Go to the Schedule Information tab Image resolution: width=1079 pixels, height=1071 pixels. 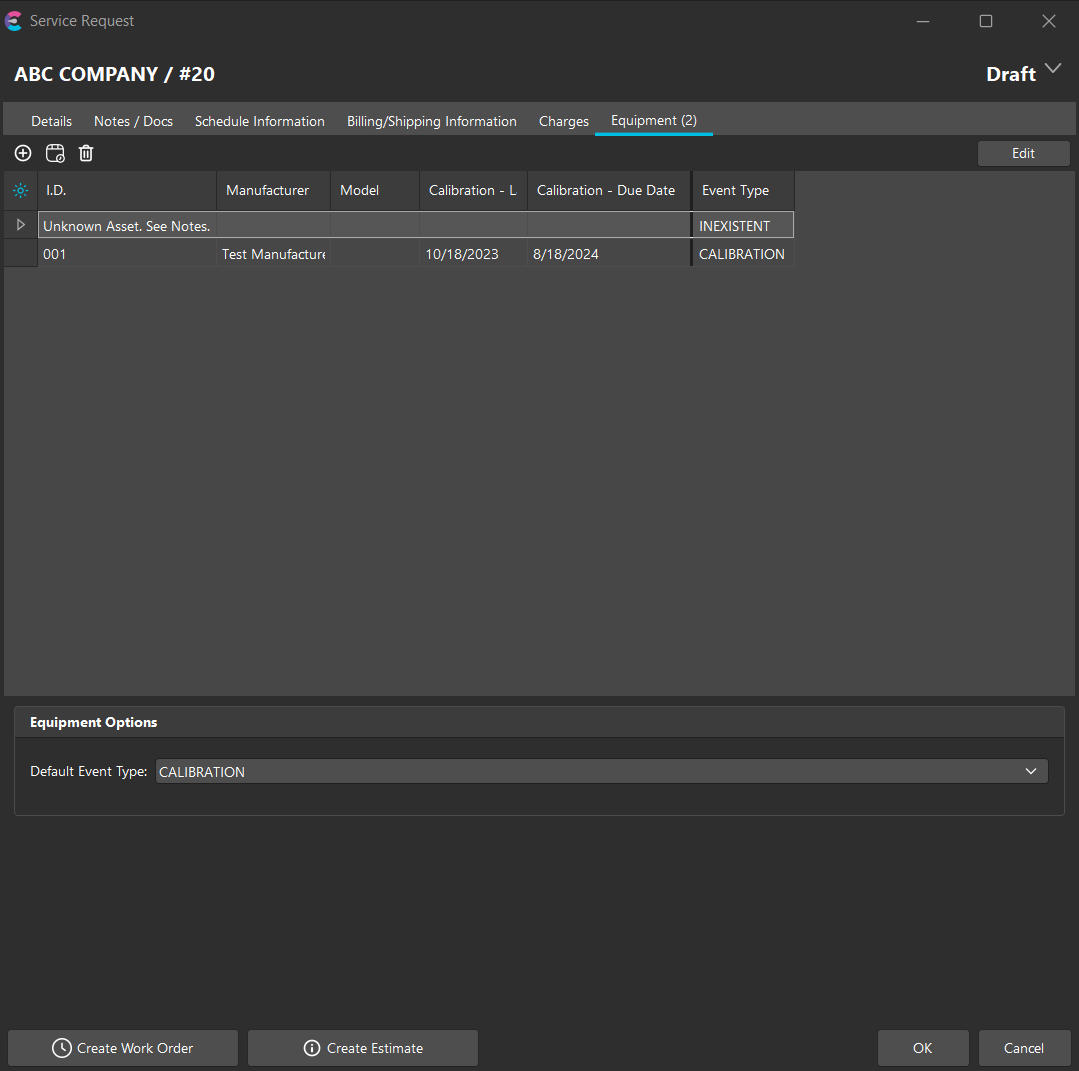tap(259, 121)
